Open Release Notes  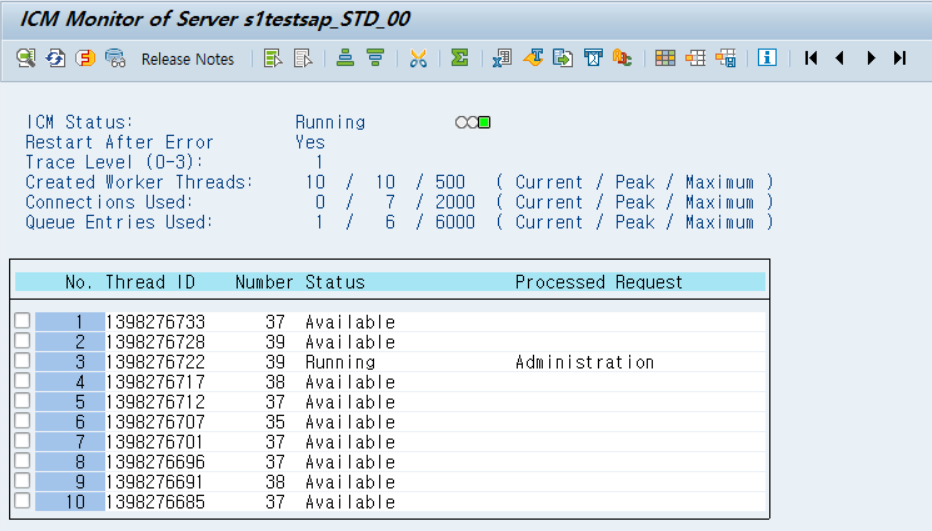pyautogui.click(x=187, y=59)
